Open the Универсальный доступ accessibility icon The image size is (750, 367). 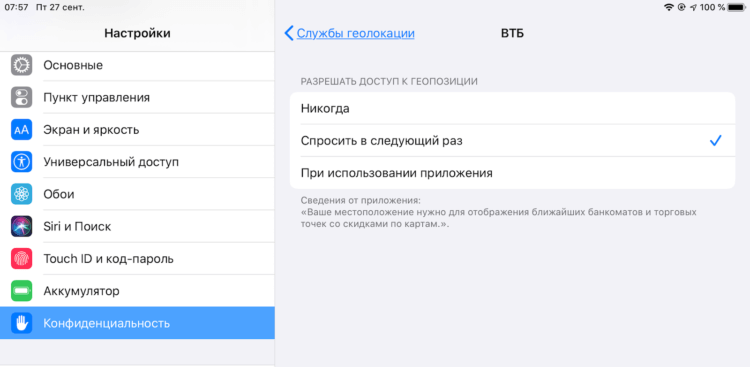coord(22,162)
